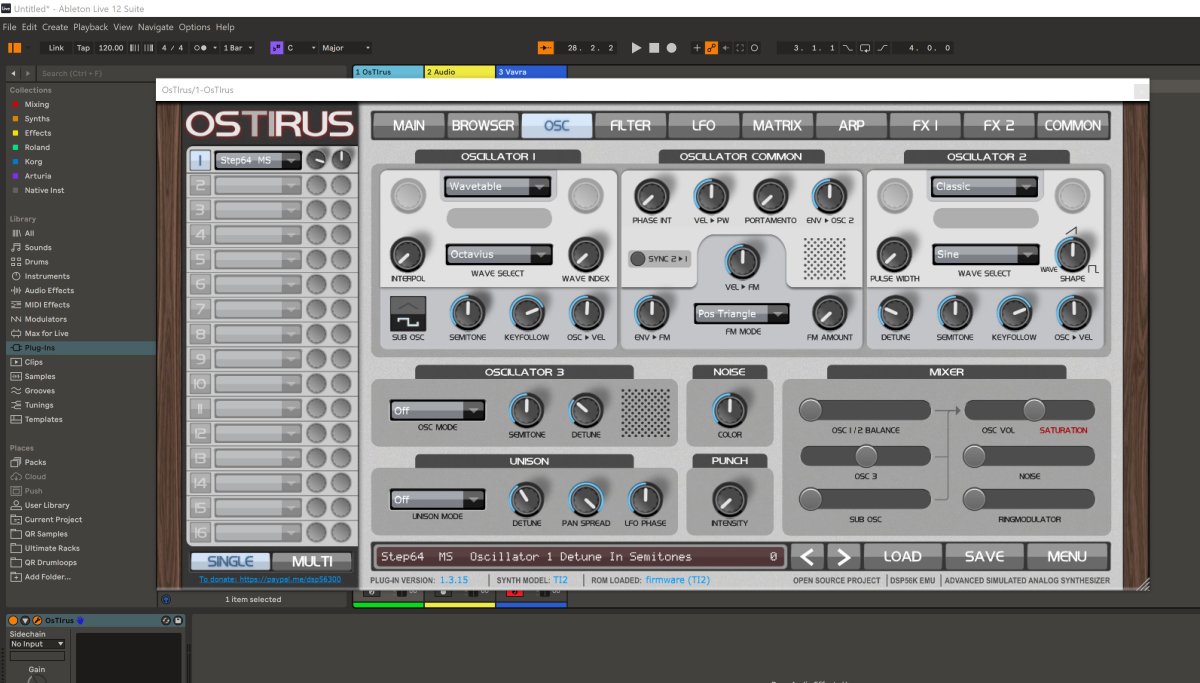This screenshot has height=683, width=1200.
Task: Open Max for Live category
Action: tap(46, 333)
